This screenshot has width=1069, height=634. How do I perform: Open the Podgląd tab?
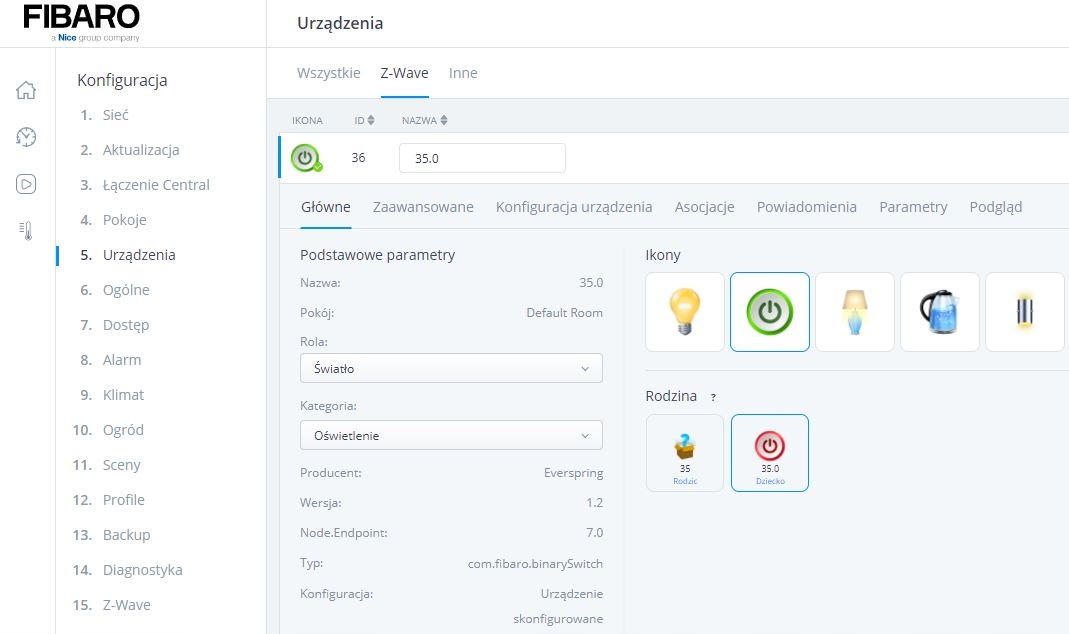995,207
